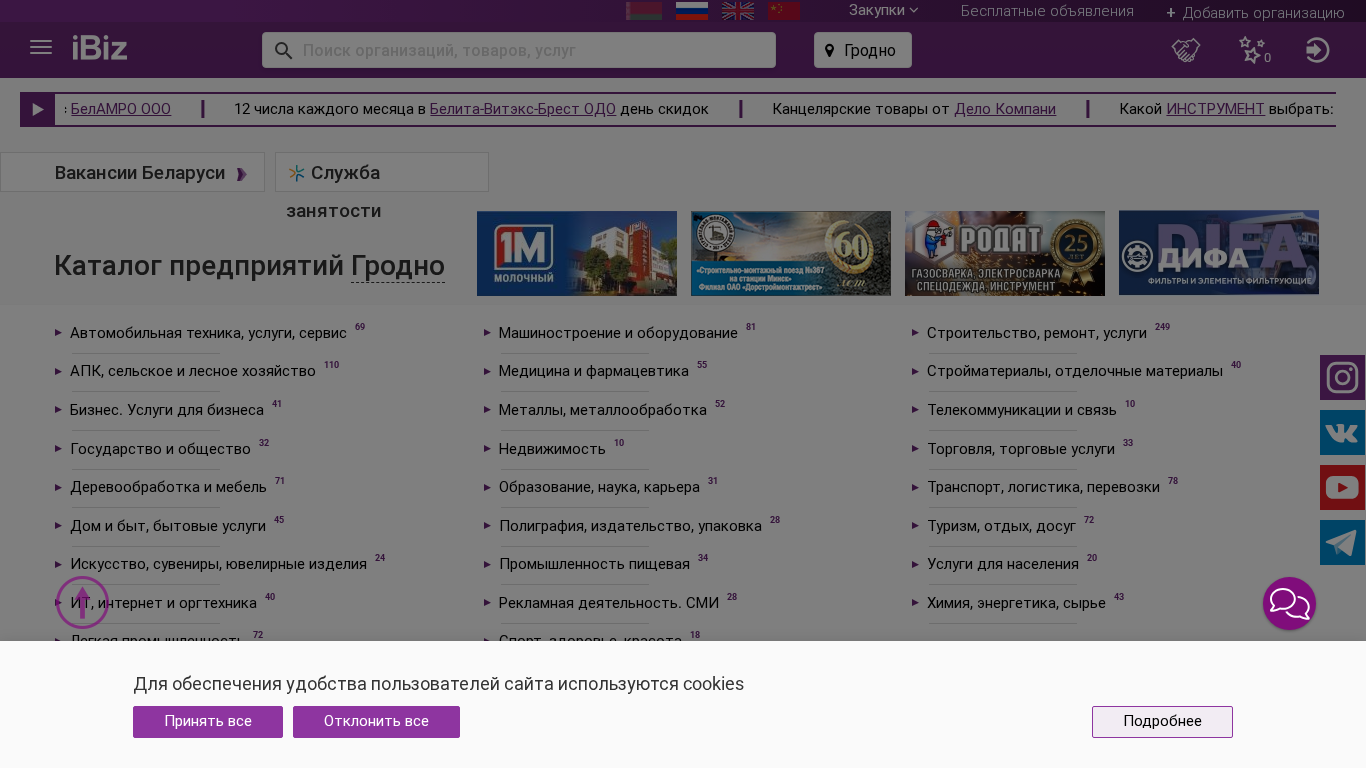This screenshot has width=1366, height=768.
Task: Open Торговля, торговые услуги category
Action: pyautogui.click(x=1021, y=449)
